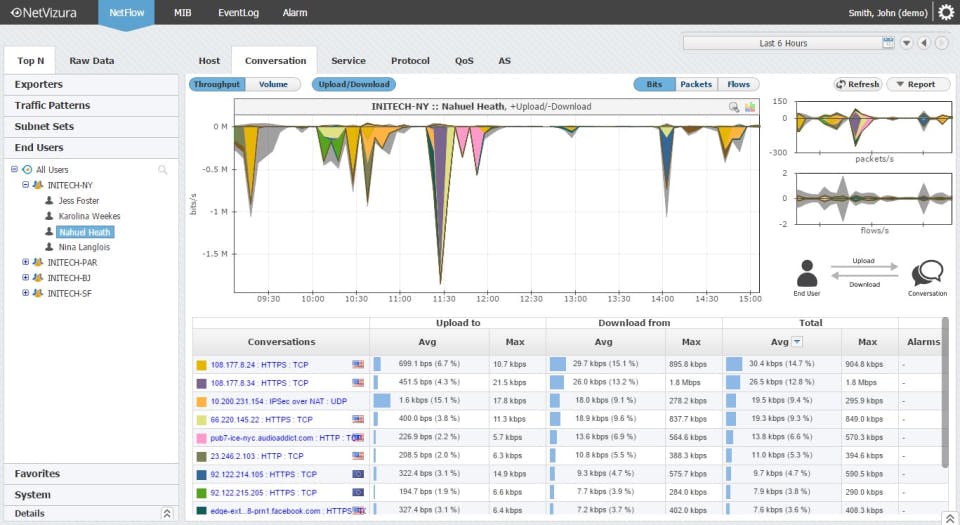Click the INITECH-NY group icon
This screenshot has height=525, width=960.
(38, 185)
